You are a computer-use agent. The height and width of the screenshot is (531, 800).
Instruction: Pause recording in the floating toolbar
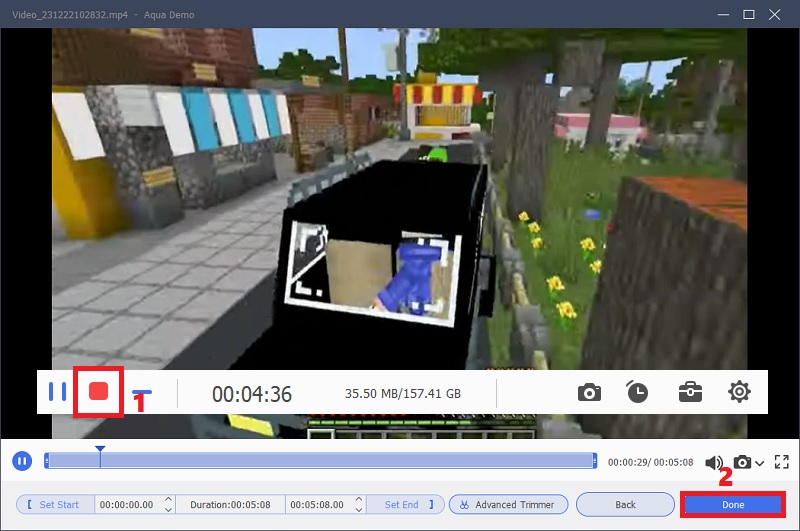(x=57, y=392)
